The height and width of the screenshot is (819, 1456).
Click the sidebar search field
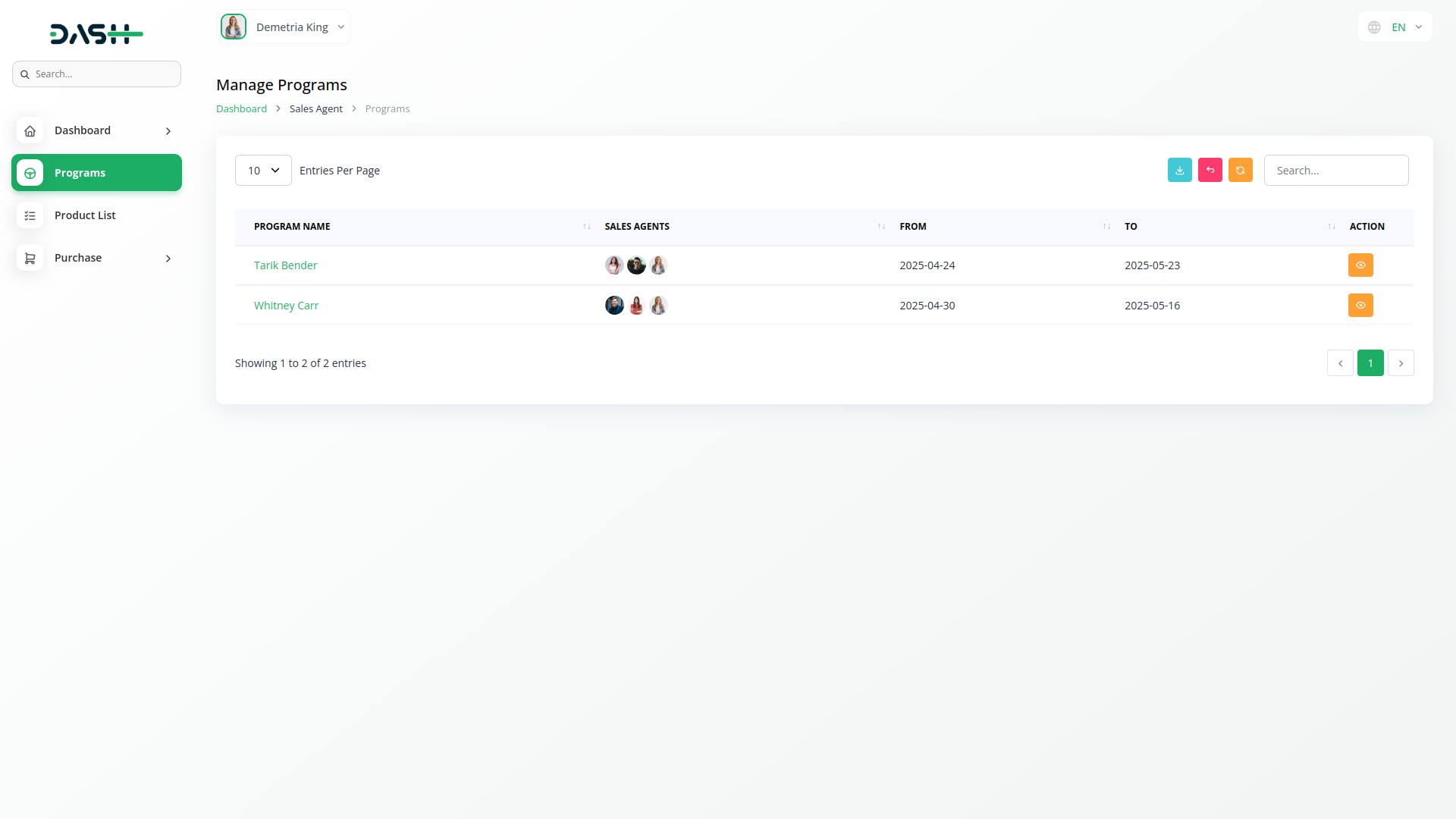[x=96, y=74]
